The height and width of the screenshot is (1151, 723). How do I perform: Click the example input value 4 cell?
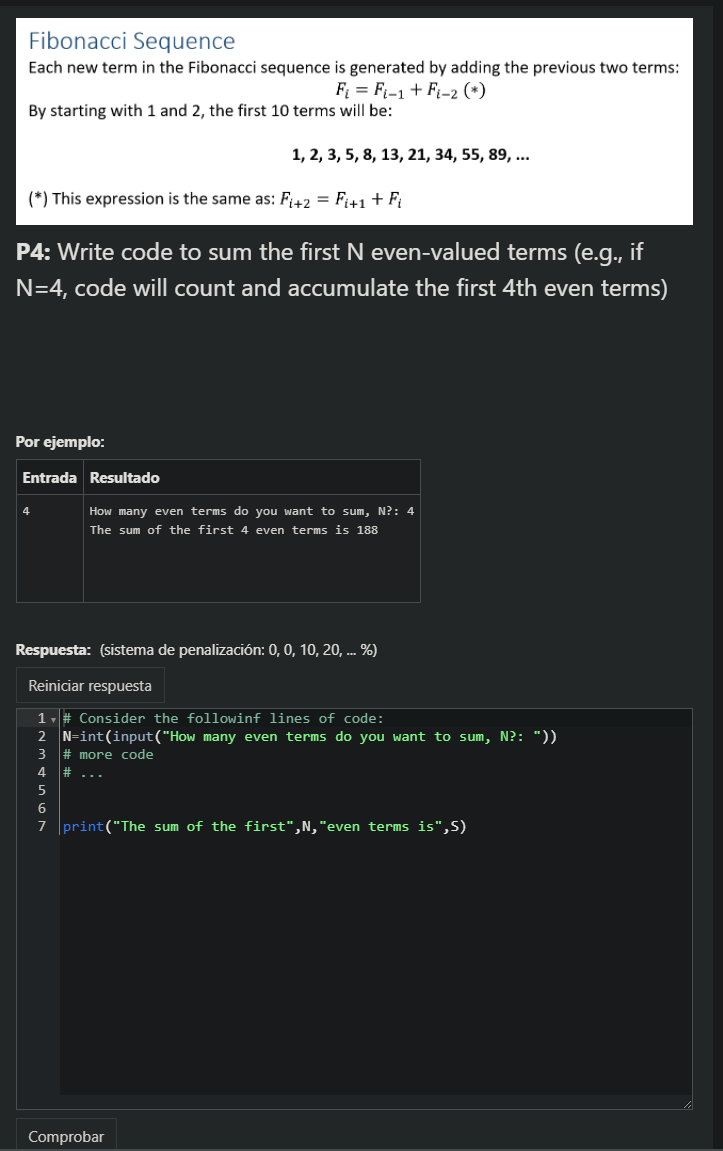coord(50,548)
